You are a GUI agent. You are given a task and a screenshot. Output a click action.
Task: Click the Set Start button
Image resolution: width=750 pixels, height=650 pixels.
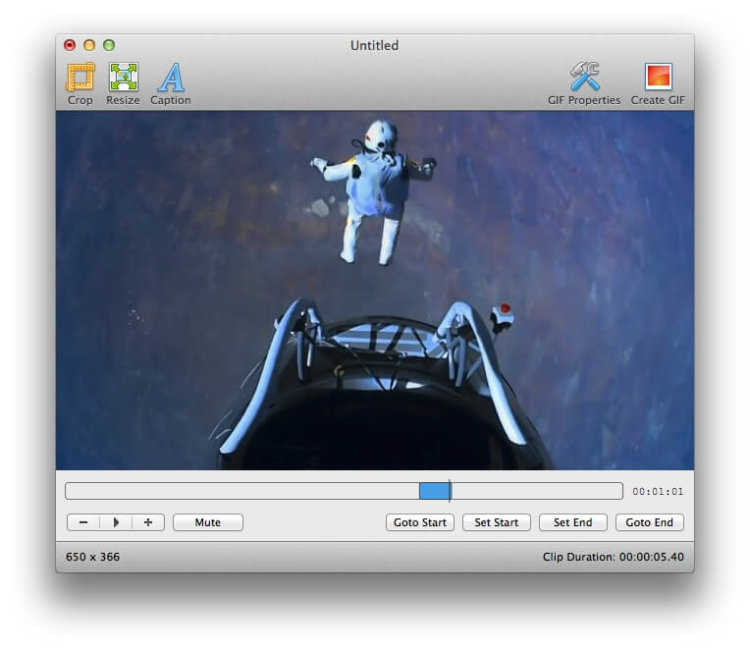(x=496, y=522)
